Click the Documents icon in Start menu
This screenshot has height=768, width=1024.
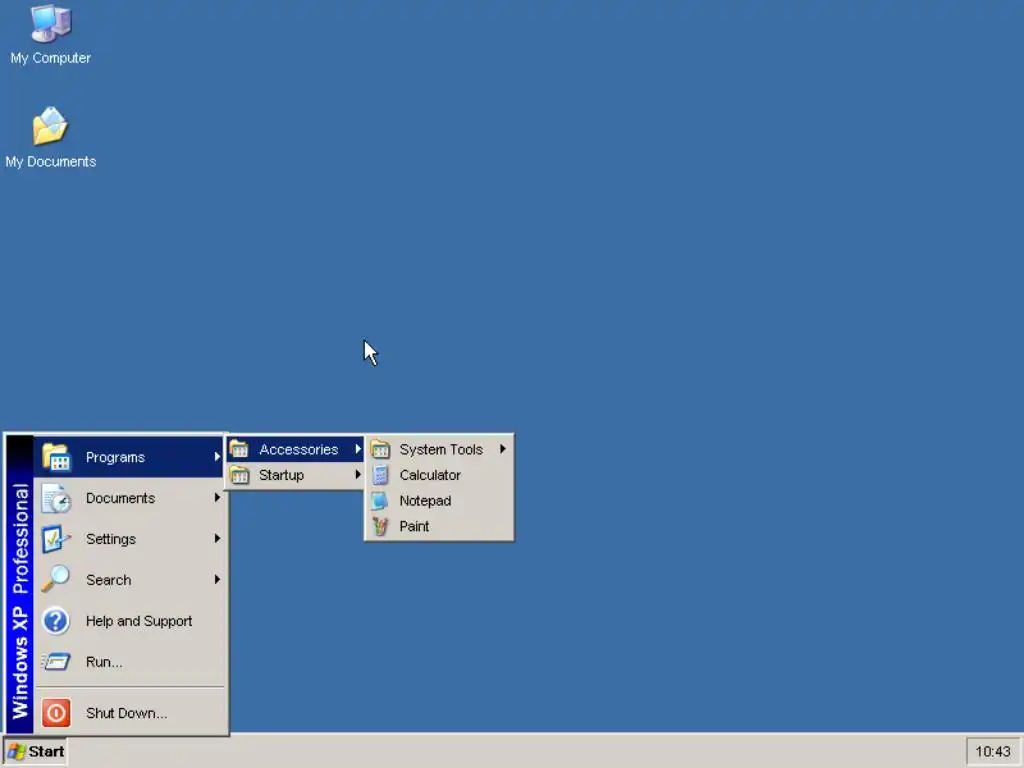tap(56, 498)
